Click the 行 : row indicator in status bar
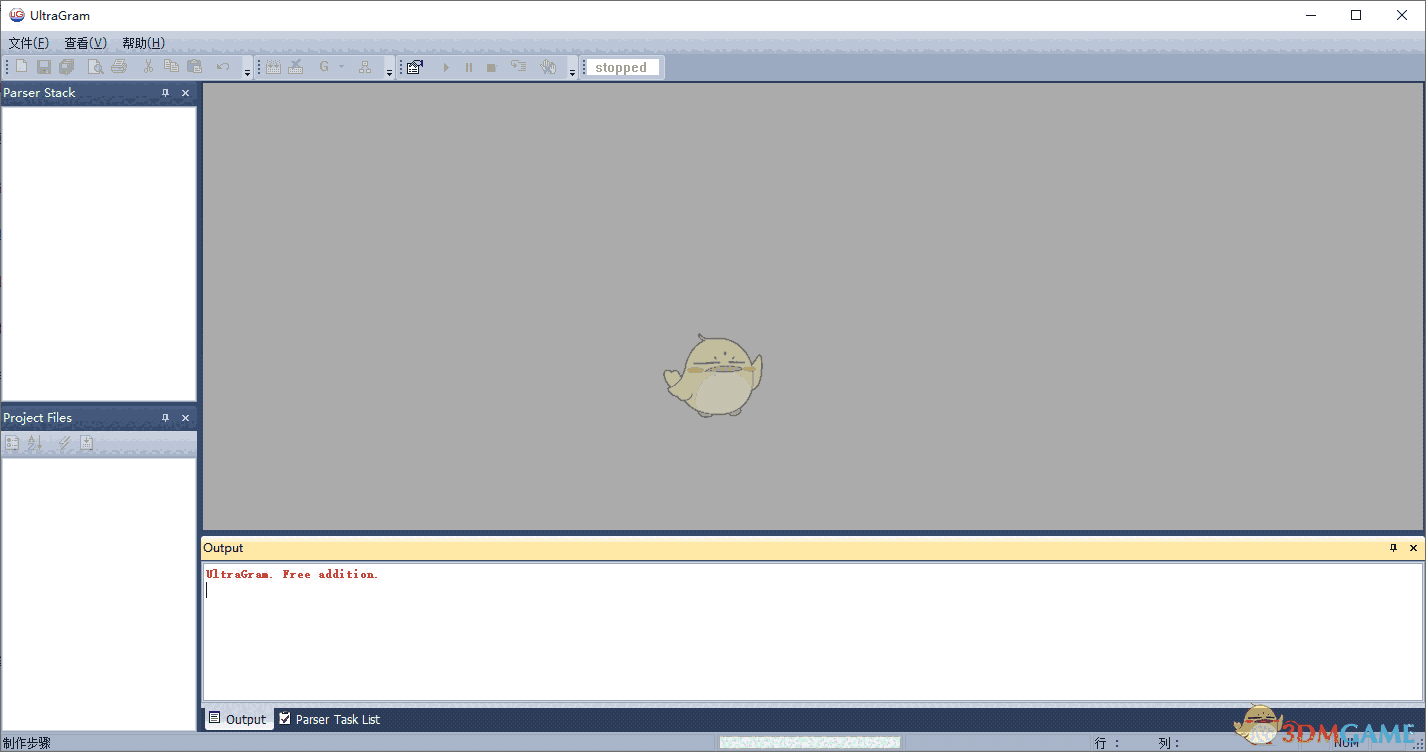Viewport: 1426px width, 752px height. pyautogui.click(x=1107, y=743)
